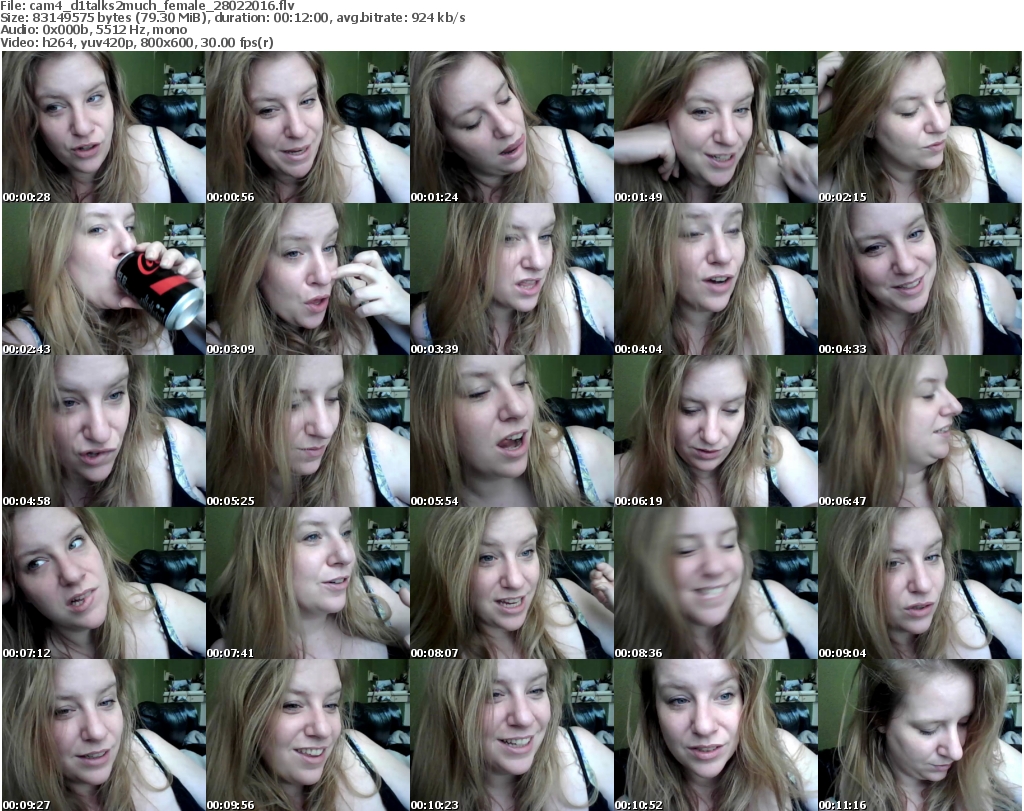The width and height of the screenshot is (1024, 811).
Task: Open the thumbnail stamped 00:00:28
Action: pos(104,127)
